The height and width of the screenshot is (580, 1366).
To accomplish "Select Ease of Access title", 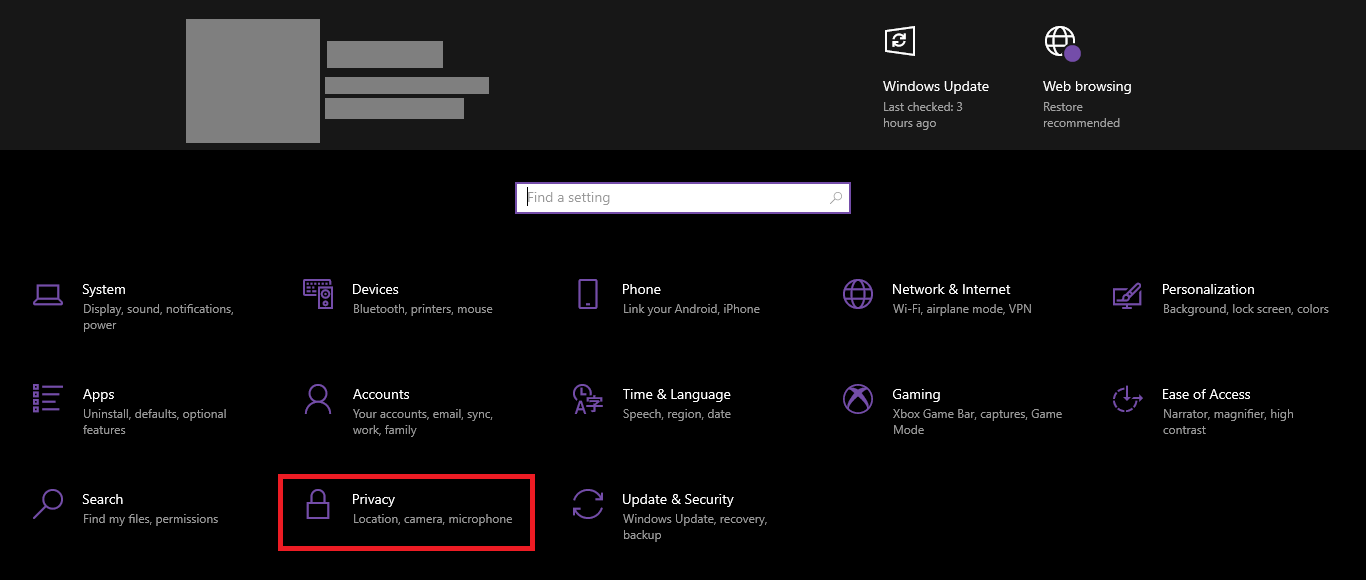I will (1206, 394).
